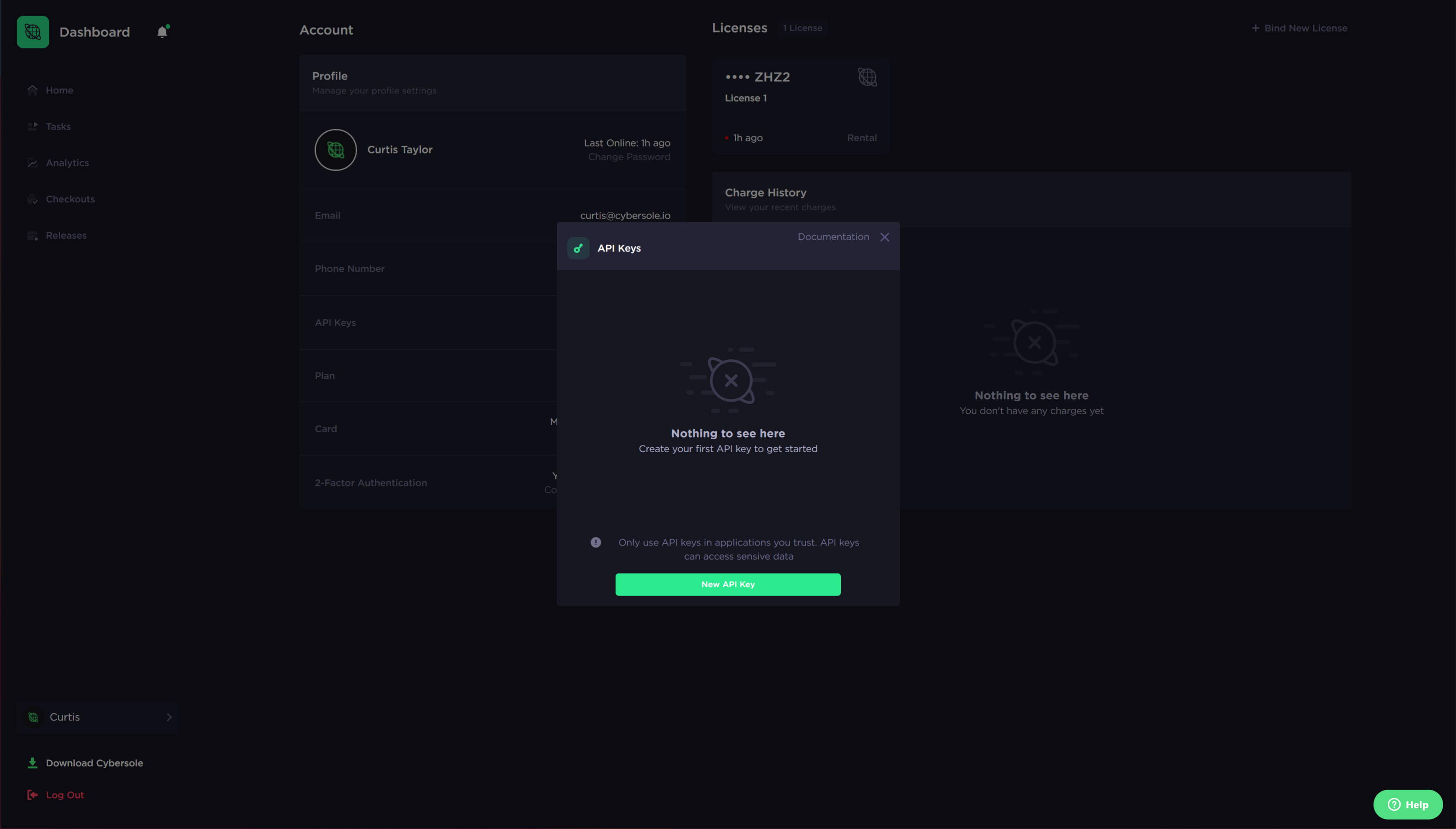Open Tasks in the sidebar
Viewport: 1456px width, 829px height.
pyautogui.click(x=58, y=126)
